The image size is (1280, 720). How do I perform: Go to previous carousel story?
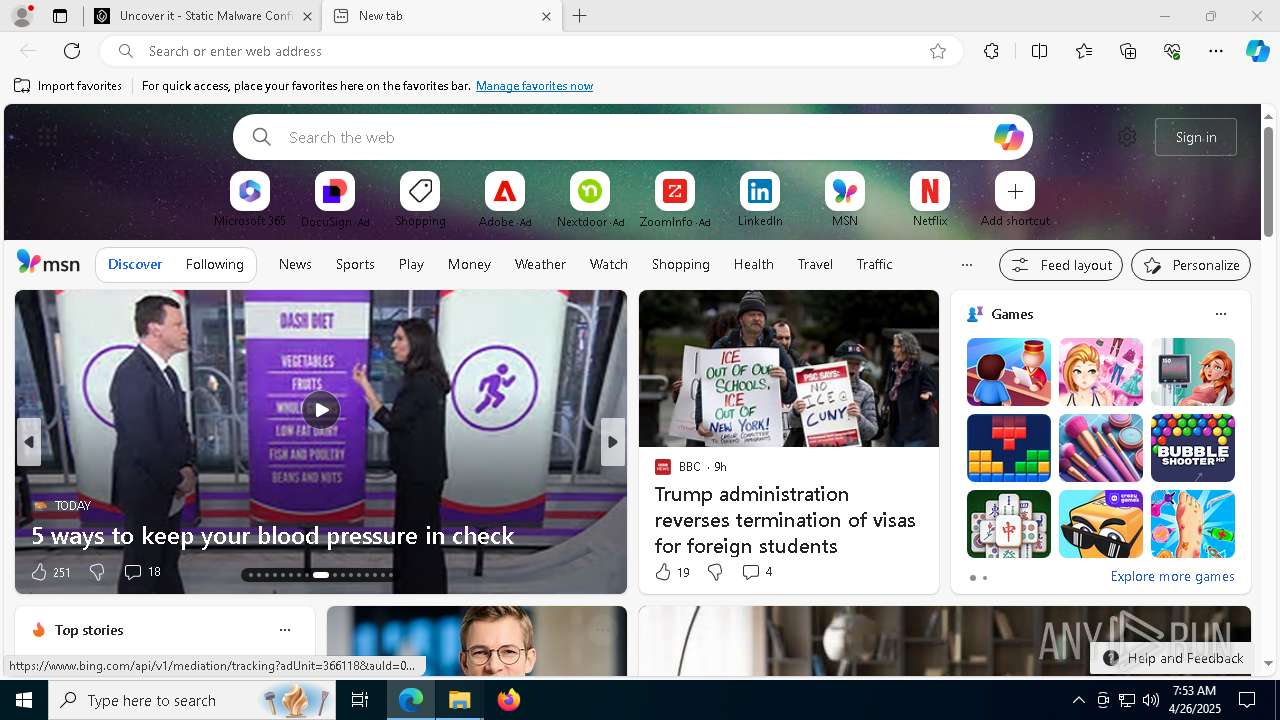point(28,442)
